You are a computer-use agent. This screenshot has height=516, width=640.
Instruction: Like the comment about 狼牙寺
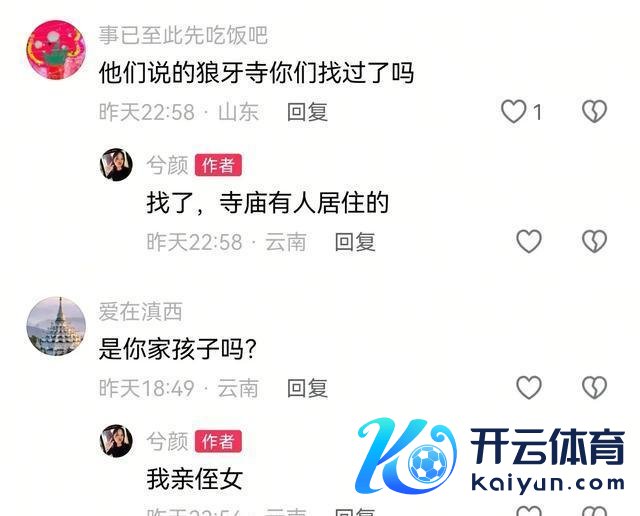pyautogui.click(x=513, y=111)
